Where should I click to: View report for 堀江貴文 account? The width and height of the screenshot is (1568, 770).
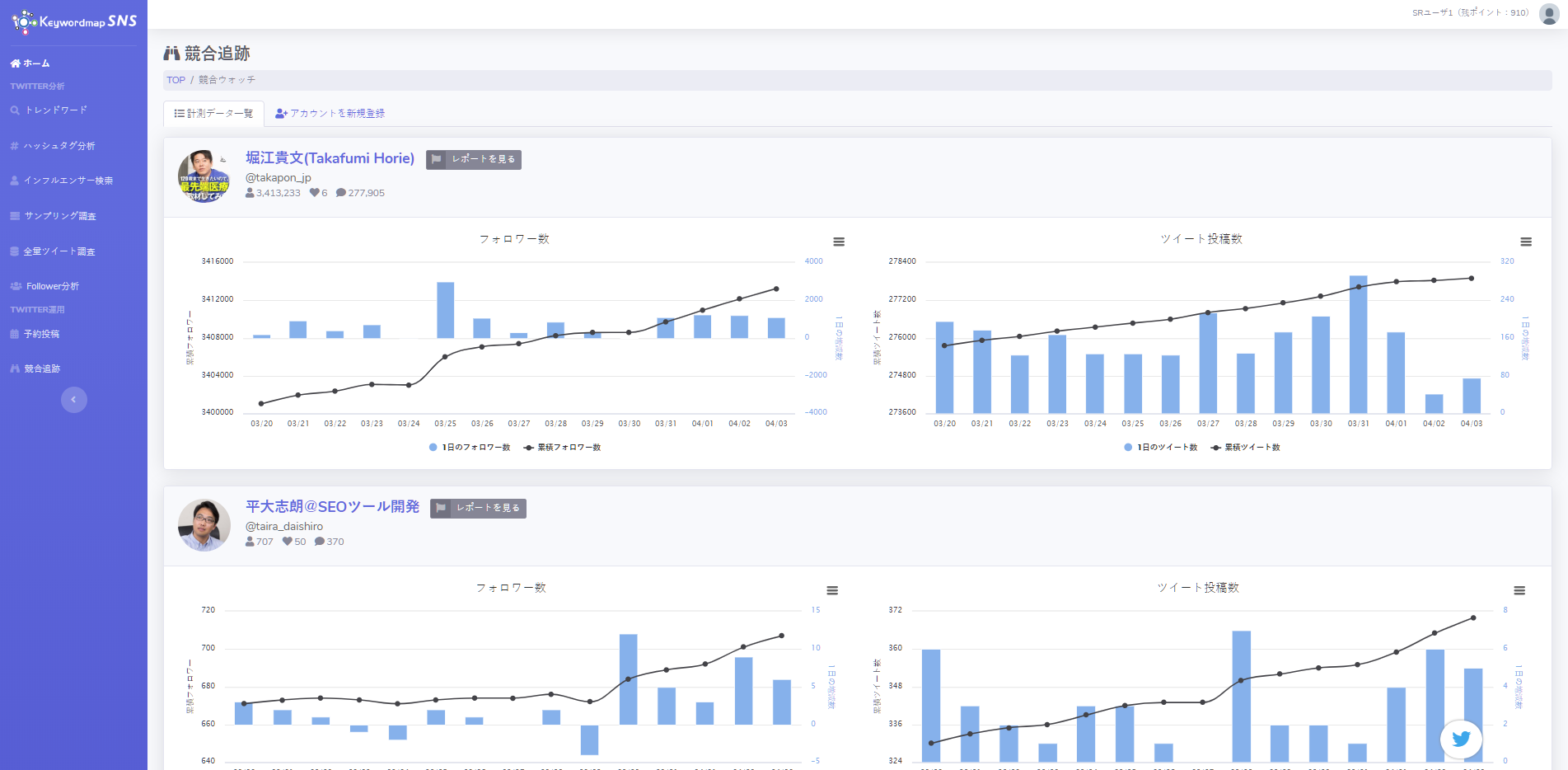point(474,159)
